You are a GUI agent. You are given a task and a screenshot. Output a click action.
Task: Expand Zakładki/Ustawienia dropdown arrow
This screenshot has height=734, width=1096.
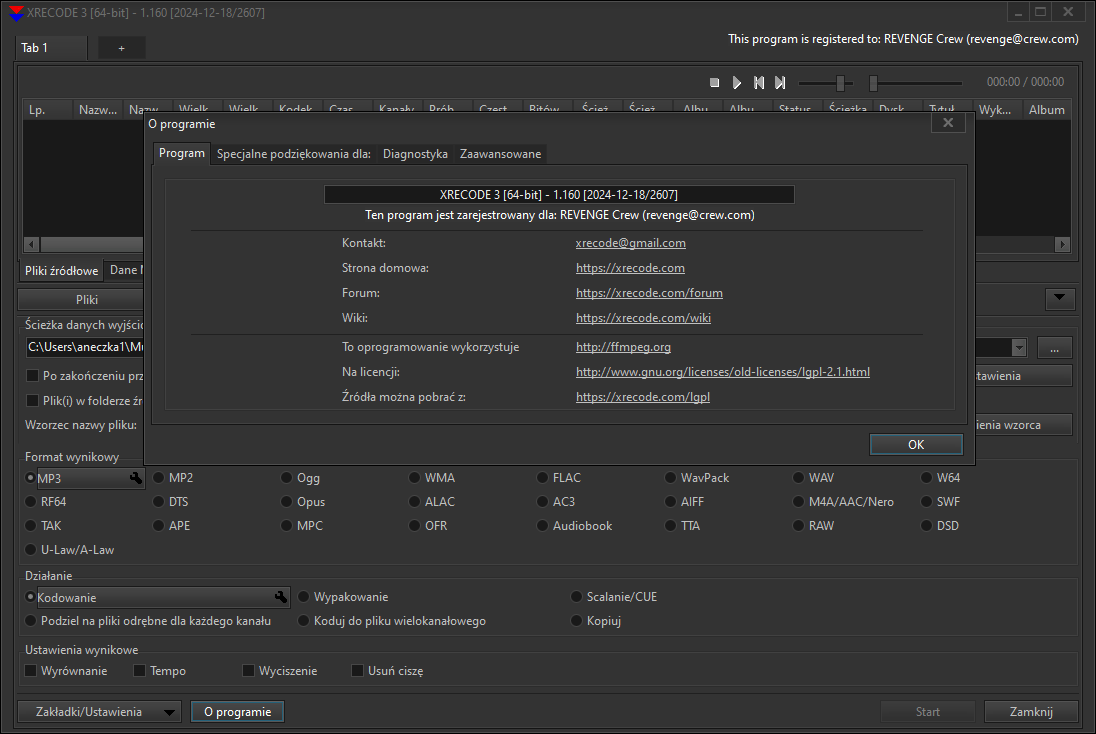[169, 712]
